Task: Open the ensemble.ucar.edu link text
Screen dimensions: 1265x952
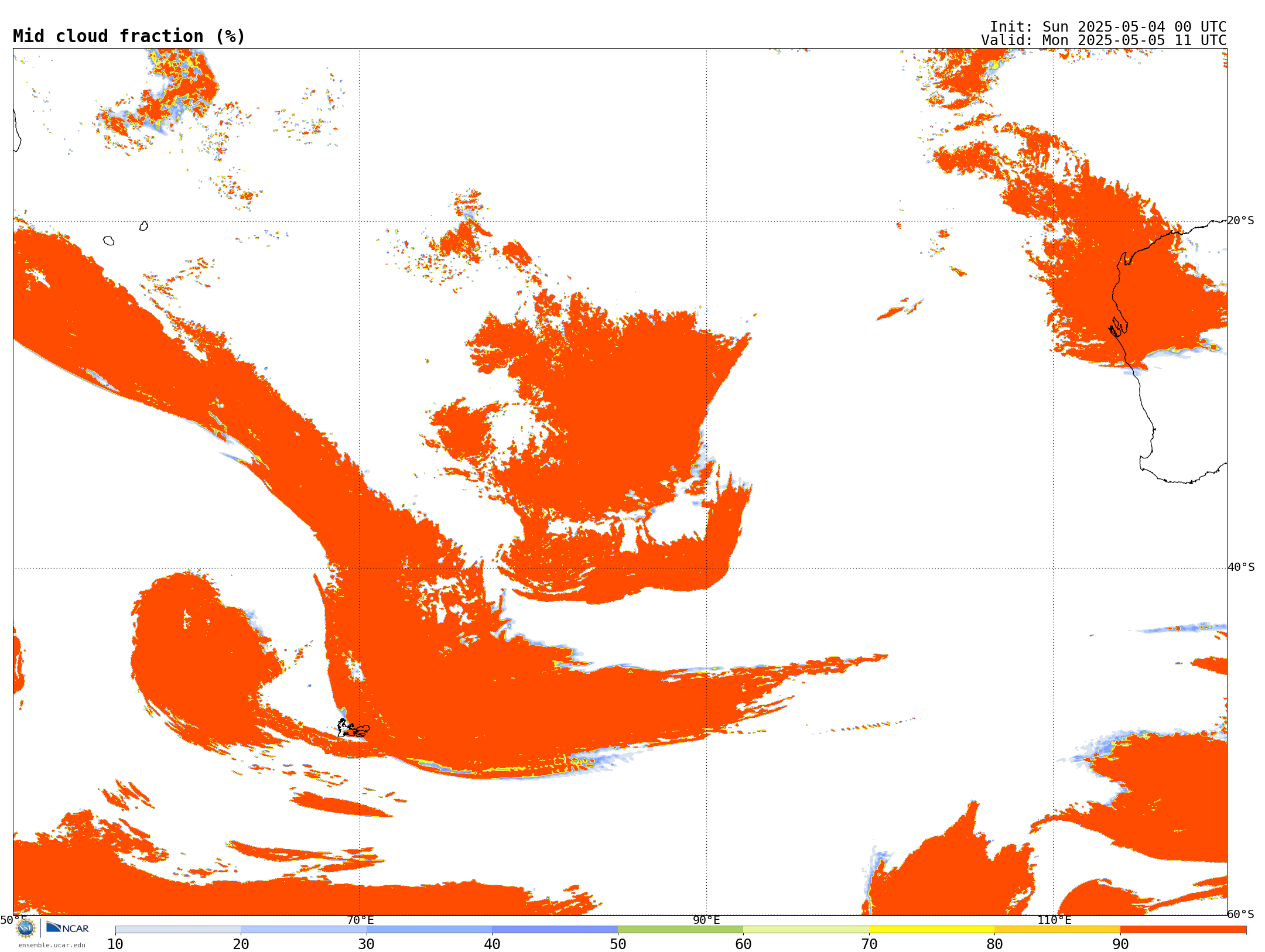Action: [x=52, y=945]
